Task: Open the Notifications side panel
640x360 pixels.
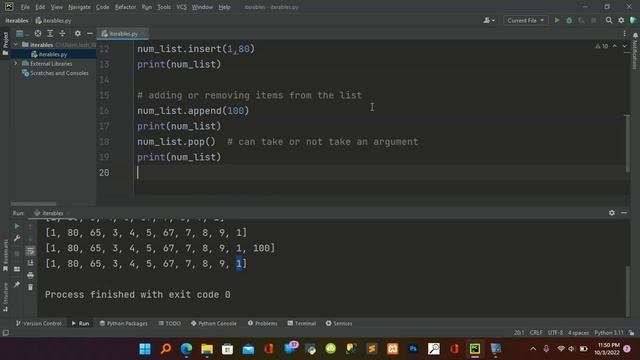Action: (x=635, y=51)
